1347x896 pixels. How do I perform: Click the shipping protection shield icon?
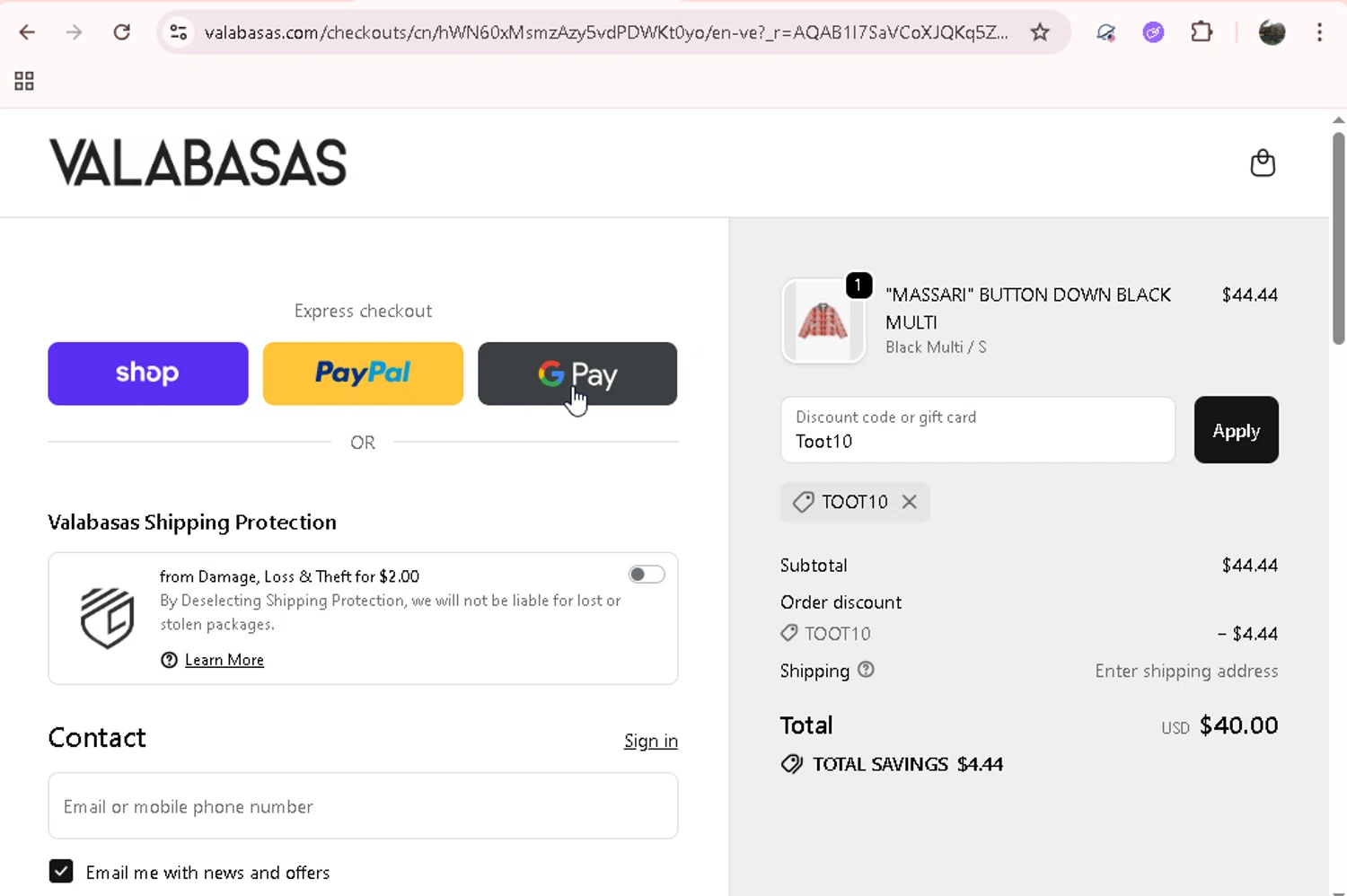pos(107,618)
